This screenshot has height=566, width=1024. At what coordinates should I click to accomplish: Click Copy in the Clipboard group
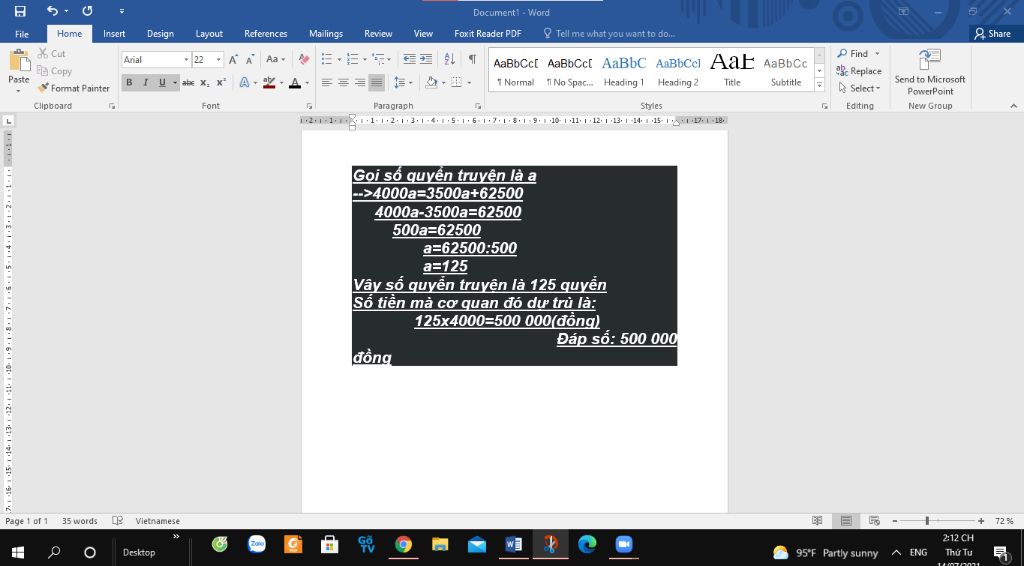(x=54, y=71)
